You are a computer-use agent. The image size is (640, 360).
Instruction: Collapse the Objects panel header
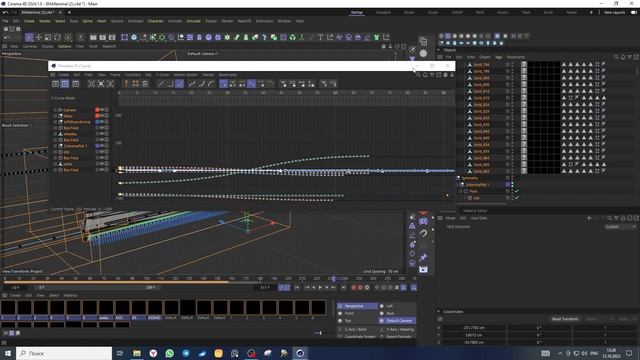(x=439, y=50)
